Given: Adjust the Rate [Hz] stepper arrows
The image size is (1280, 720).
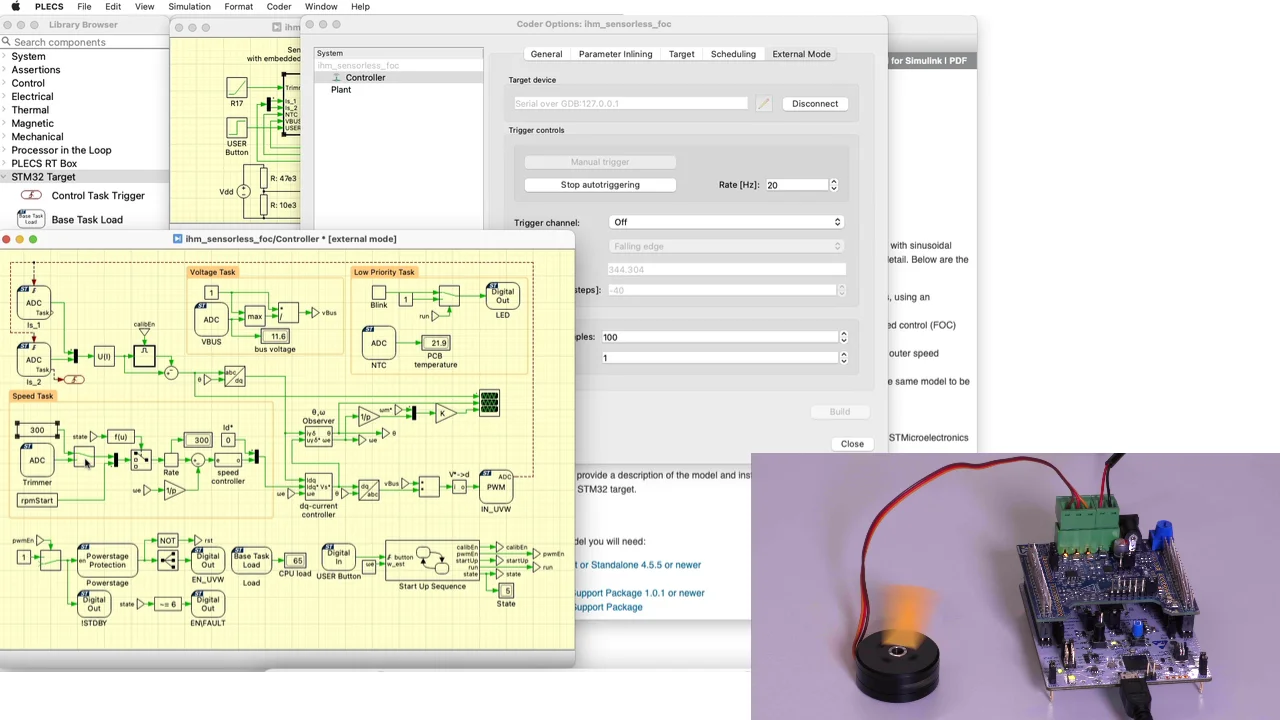Looking at the screenshot, I should pos(834,185).
